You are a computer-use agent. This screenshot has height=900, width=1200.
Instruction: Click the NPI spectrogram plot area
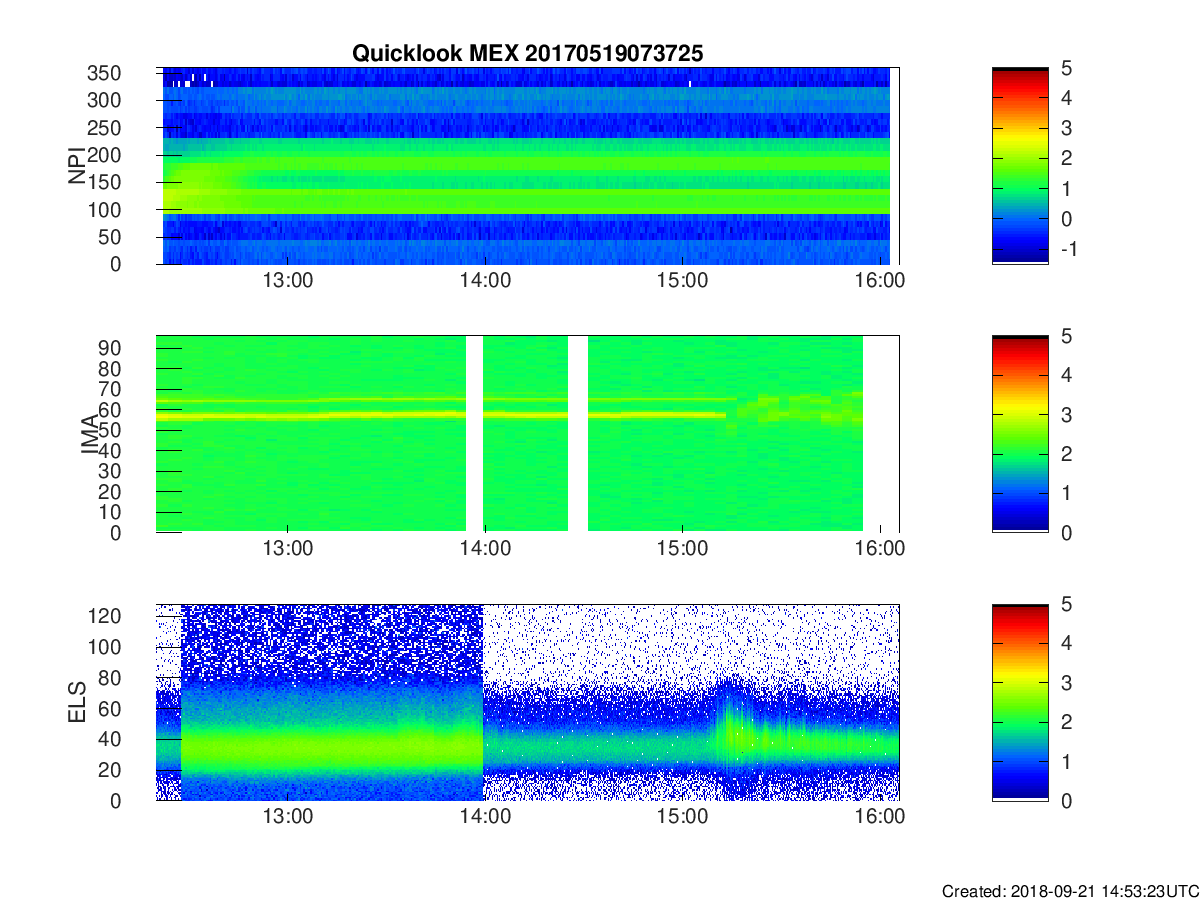pyautogui.click(x=527, y=166)
